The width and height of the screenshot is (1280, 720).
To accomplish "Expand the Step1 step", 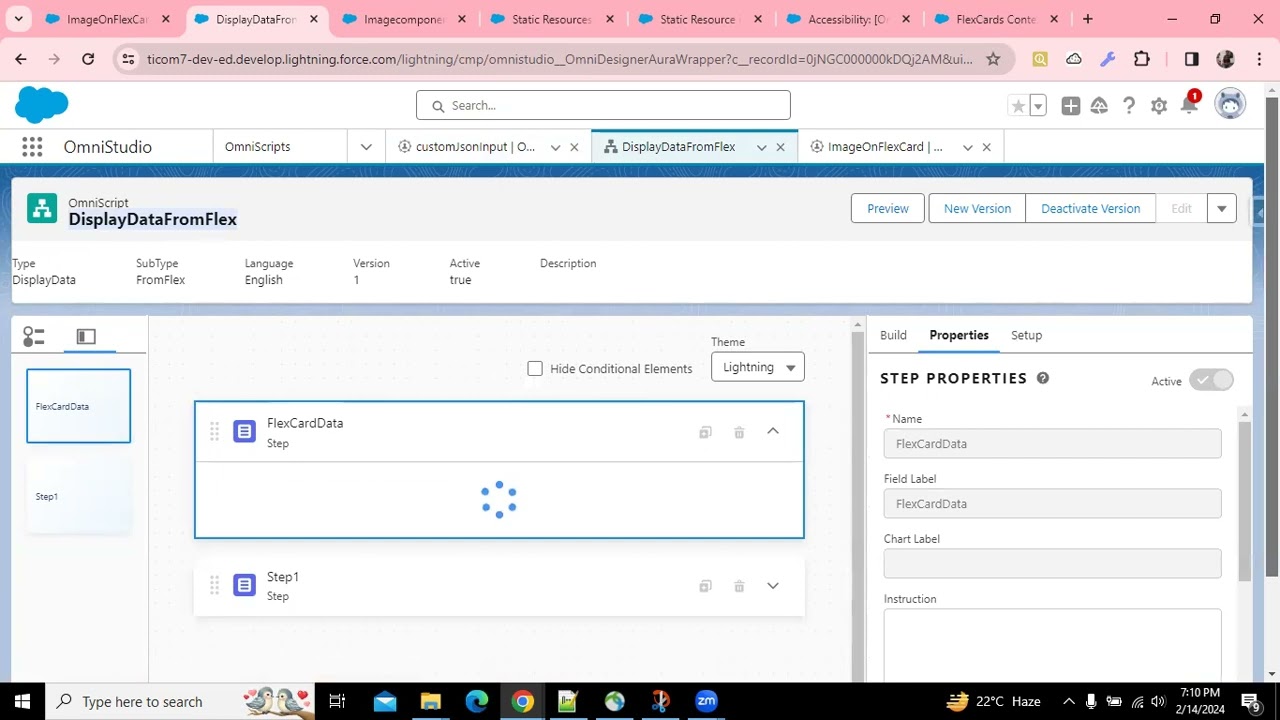I will [x=773, y=586].
